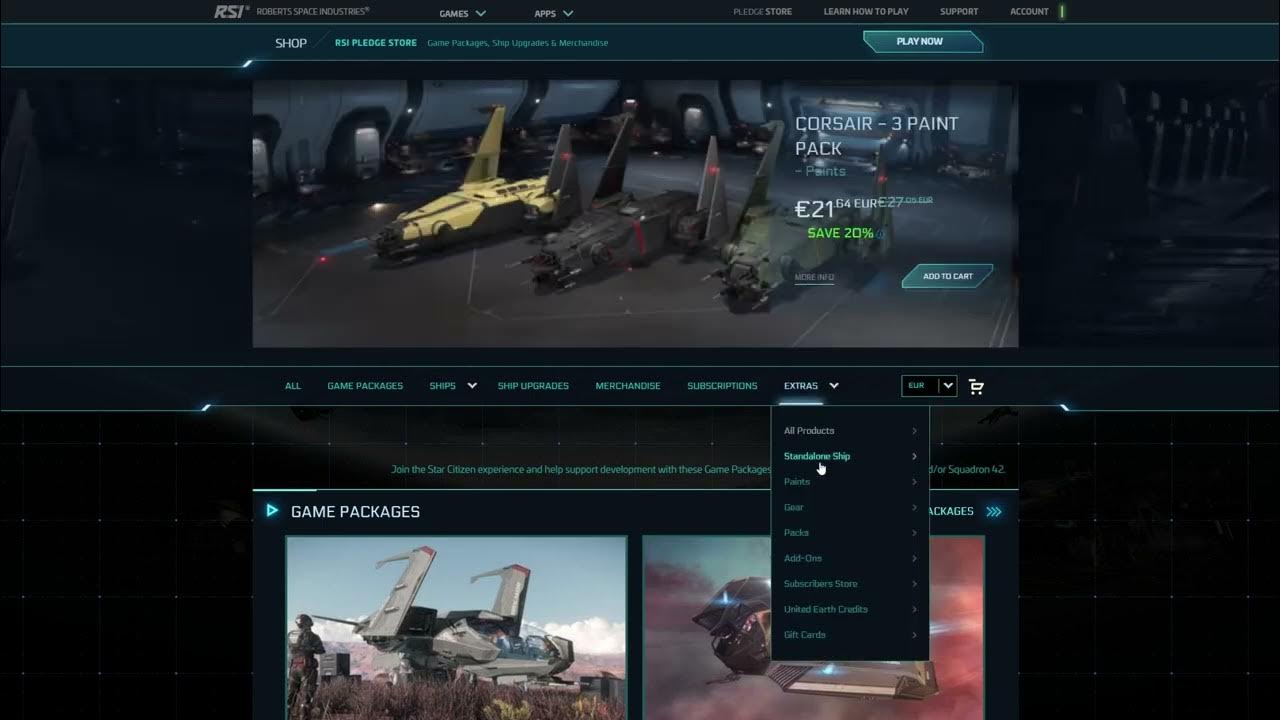This screenshot has width=1280, height=720.
Task: Open the Game Packages store tab
Action: coord(365,386)
